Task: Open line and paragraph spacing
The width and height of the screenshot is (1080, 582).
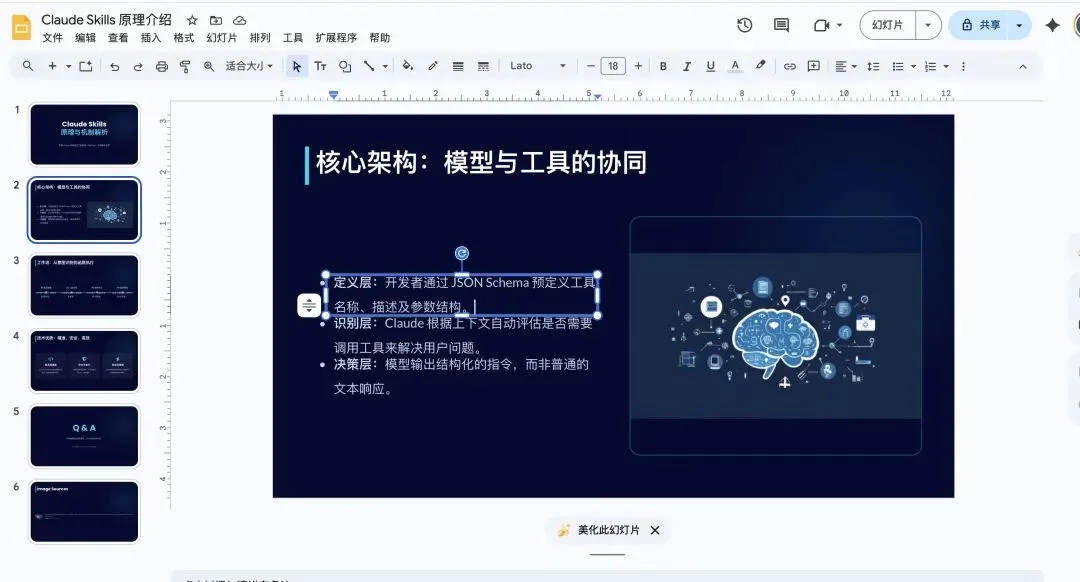Action: (873, 66)
